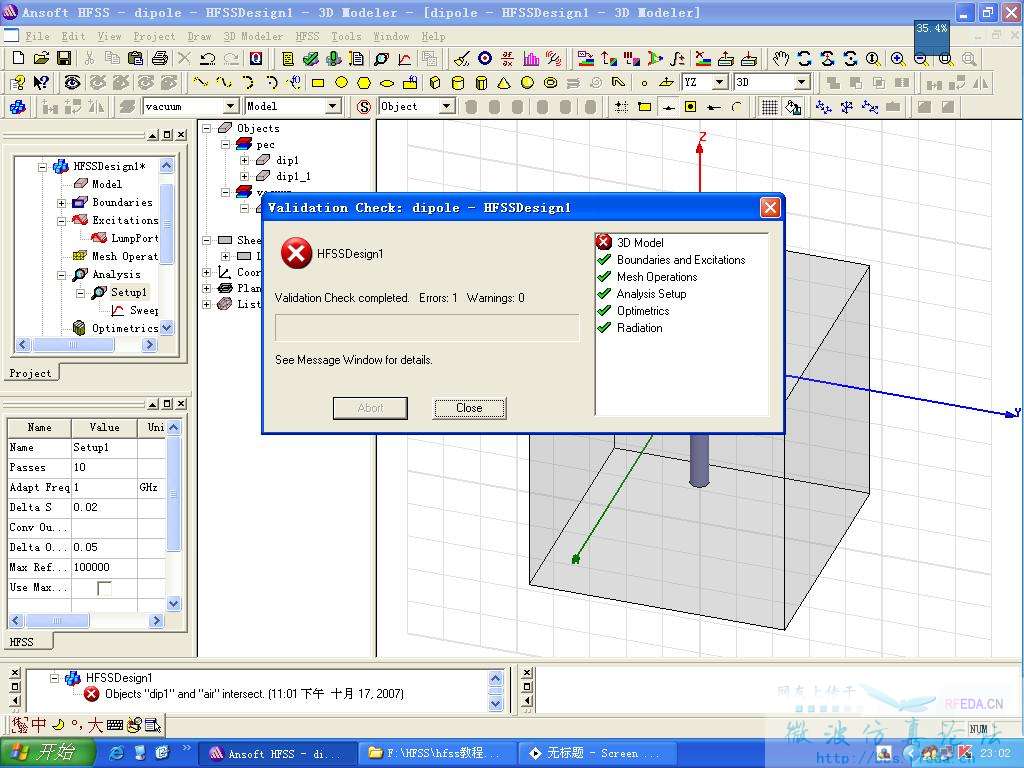The image size is (1024, 768).
Task: Select the Draw Line tool
Action: 200,82
